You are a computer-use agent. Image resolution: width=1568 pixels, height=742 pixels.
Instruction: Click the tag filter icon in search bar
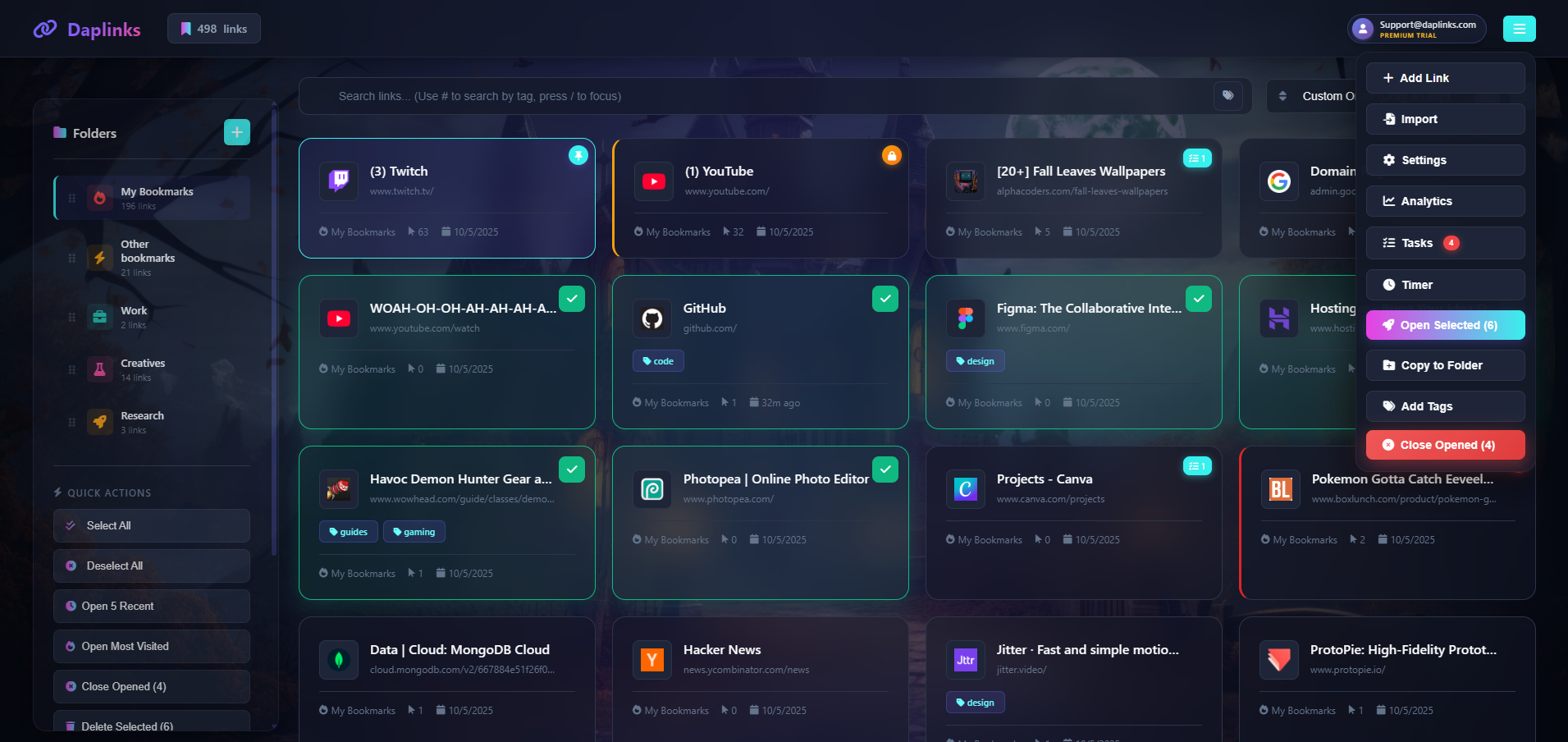coord(1227,96)
